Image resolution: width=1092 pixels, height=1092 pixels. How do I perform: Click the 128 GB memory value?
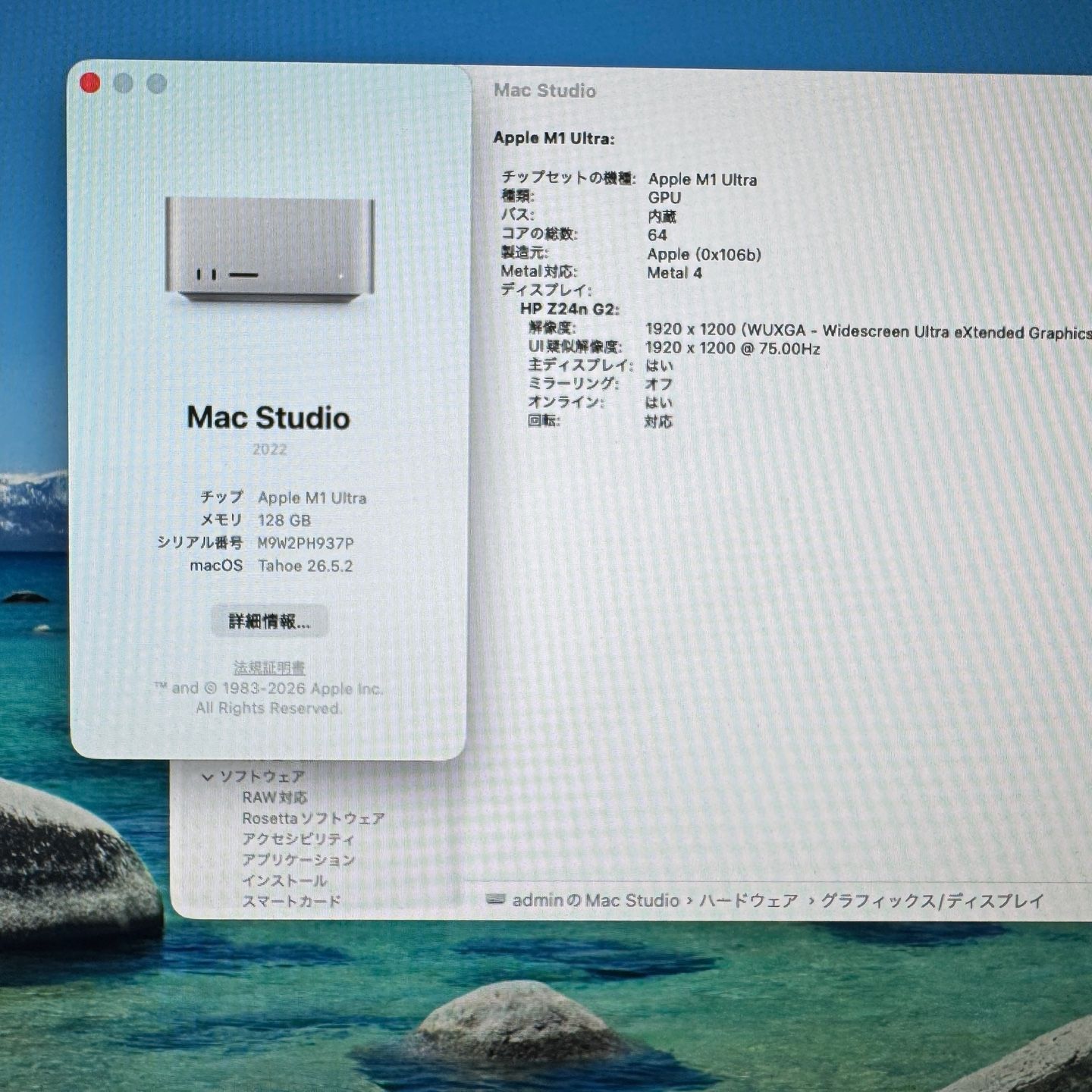tap(284, 520)
